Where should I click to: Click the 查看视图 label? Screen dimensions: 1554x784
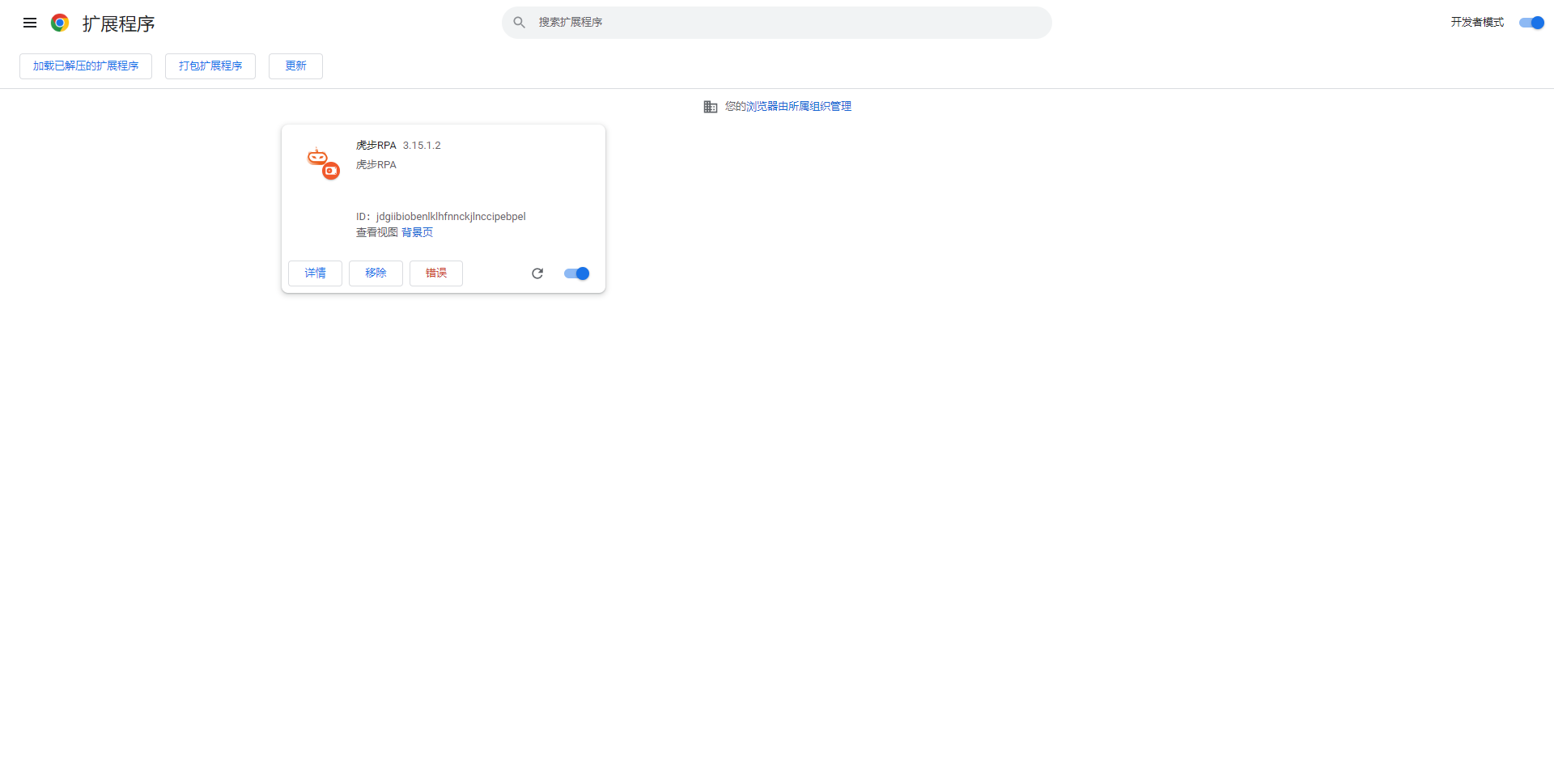tap(377, 232)
